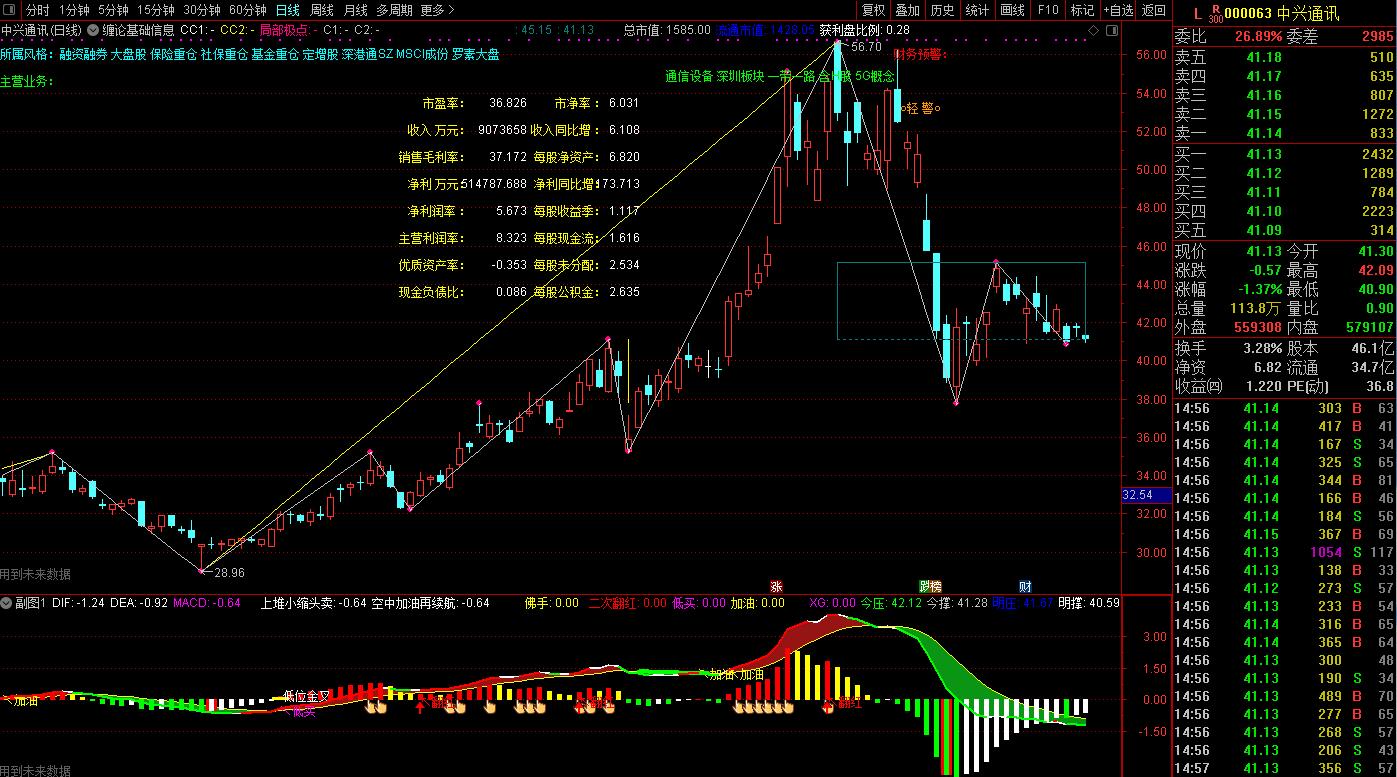Viewport: 1397px width, 777px height.
Task: Switch to the 30分钟 chart
Action: click(201, 10)
